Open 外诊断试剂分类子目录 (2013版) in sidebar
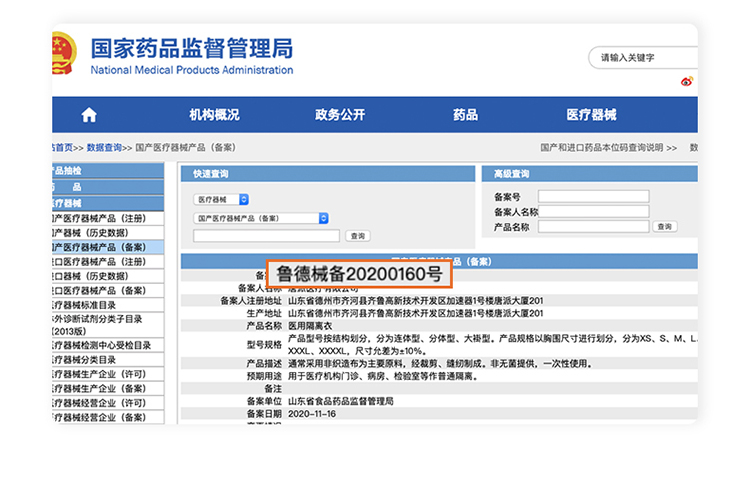 point(108,325)
